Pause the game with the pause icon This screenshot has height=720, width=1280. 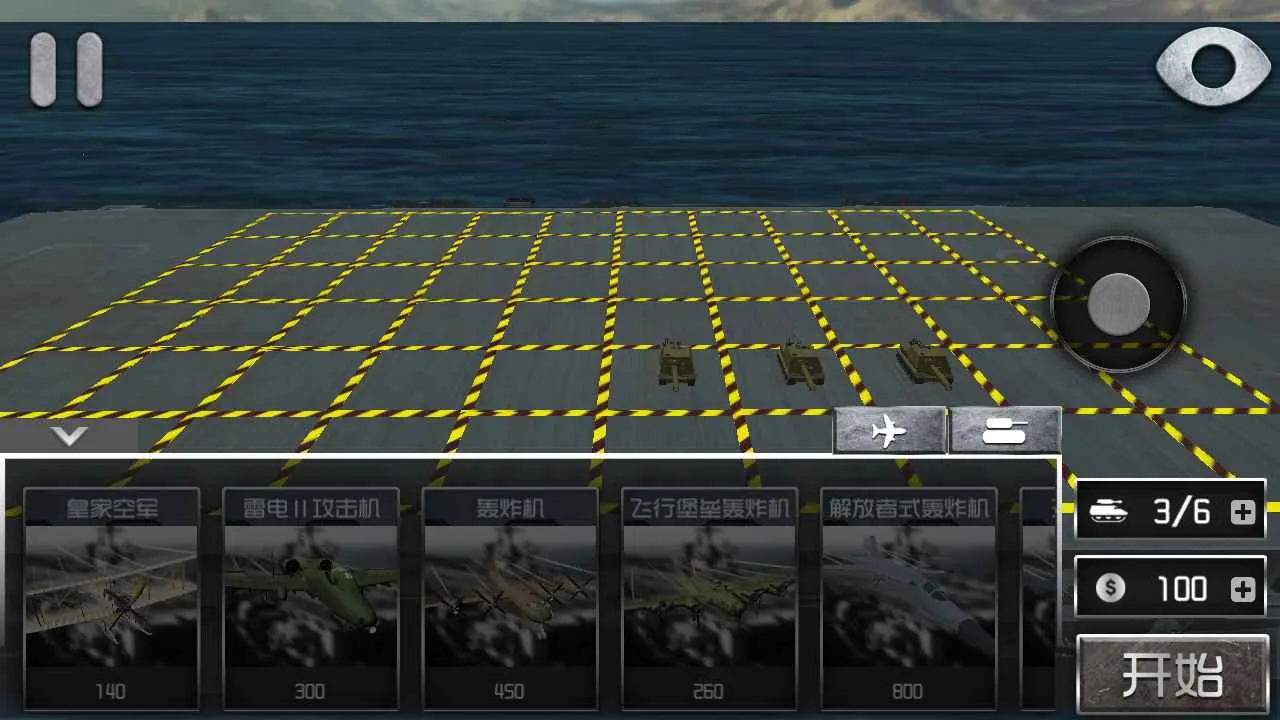click(66, 69)
